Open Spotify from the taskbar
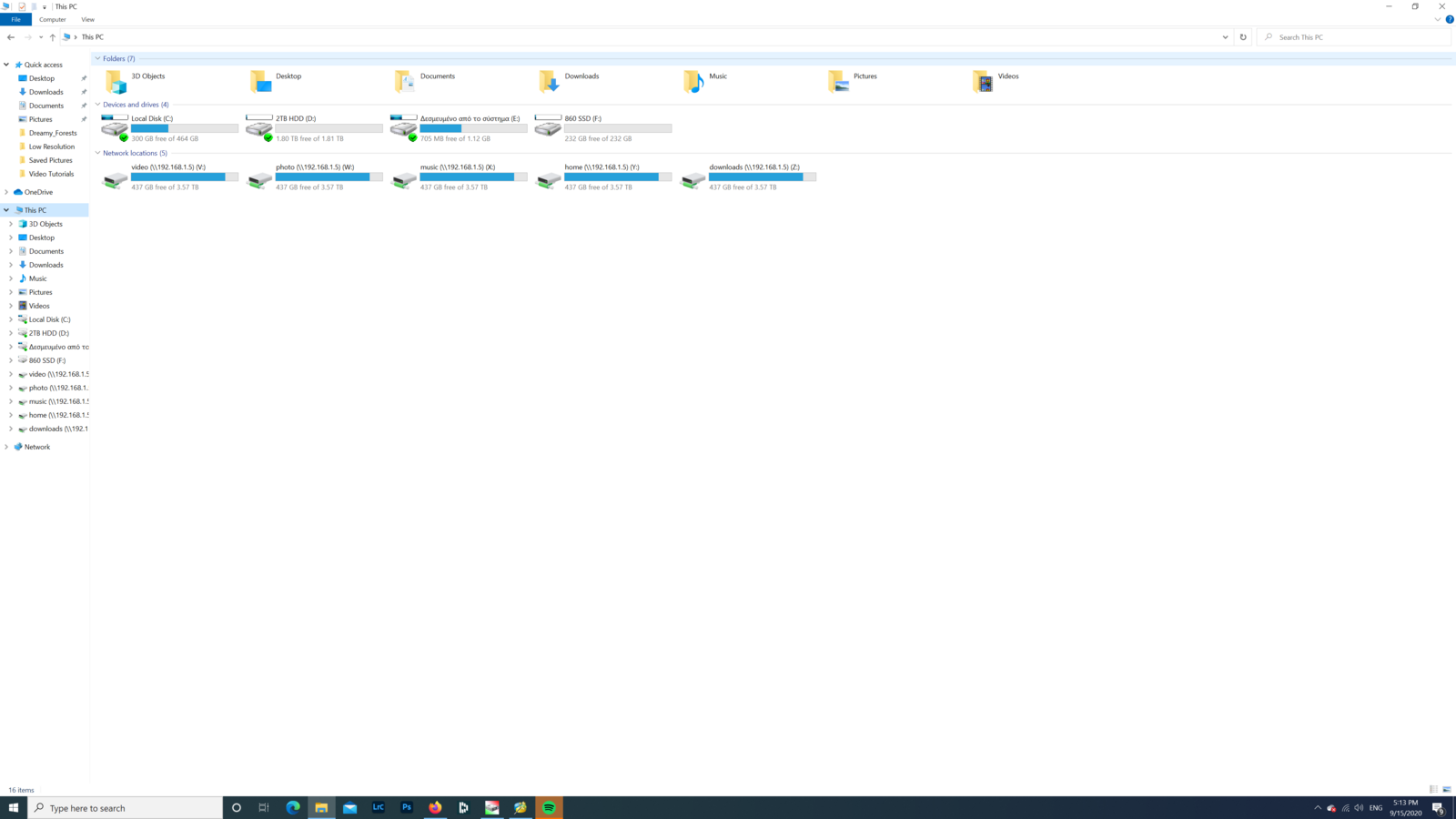 tap(549, 807)
